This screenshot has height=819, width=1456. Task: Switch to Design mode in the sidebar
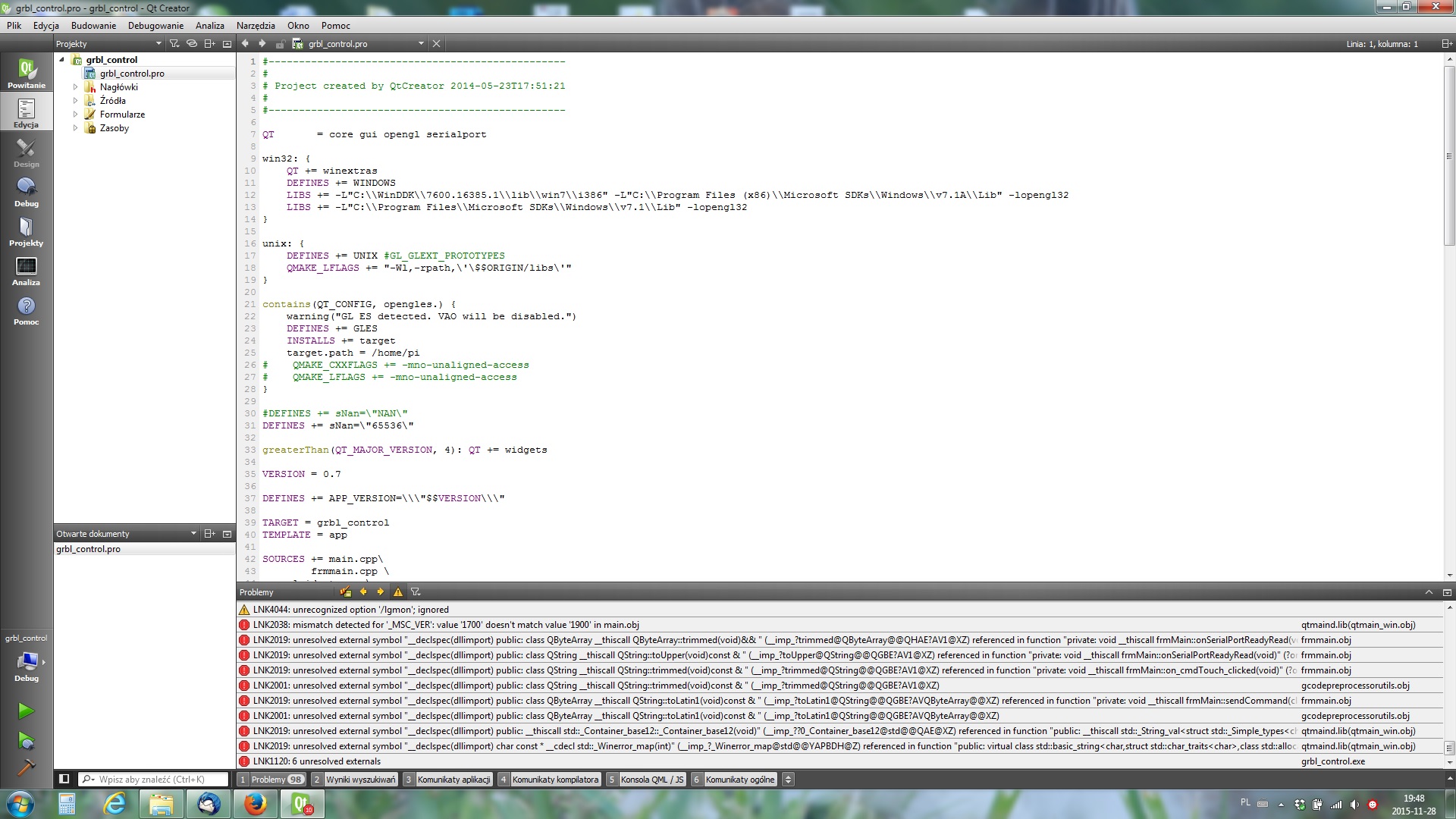click(x=26, y=152)
